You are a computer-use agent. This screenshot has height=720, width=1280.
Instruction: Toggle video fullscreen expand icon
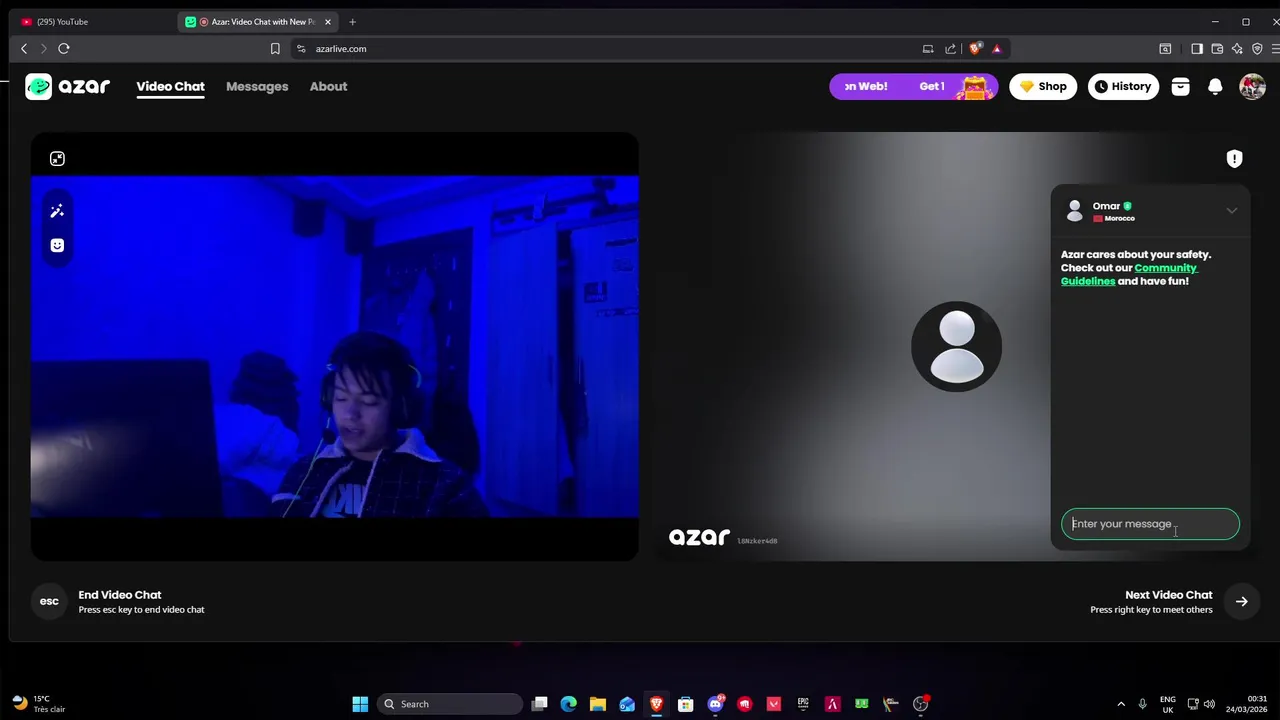coord(57,159)
